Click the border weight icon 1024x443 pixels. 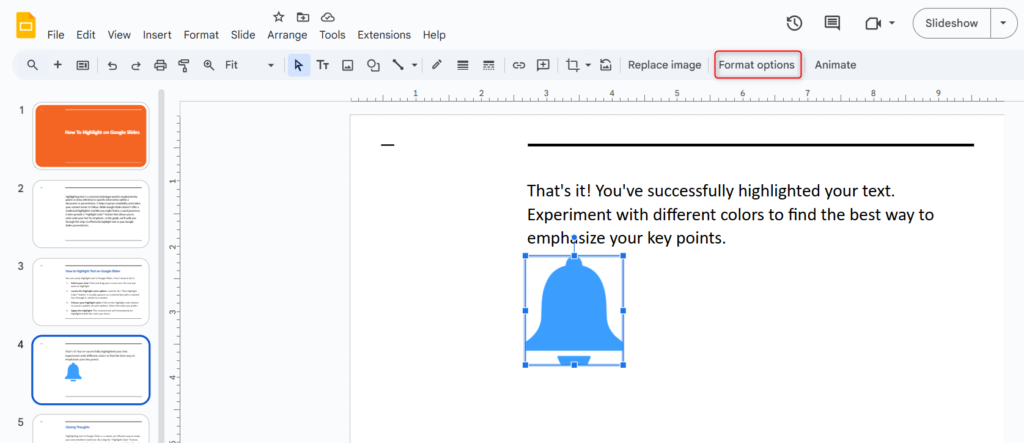click(x=462, y=65)
